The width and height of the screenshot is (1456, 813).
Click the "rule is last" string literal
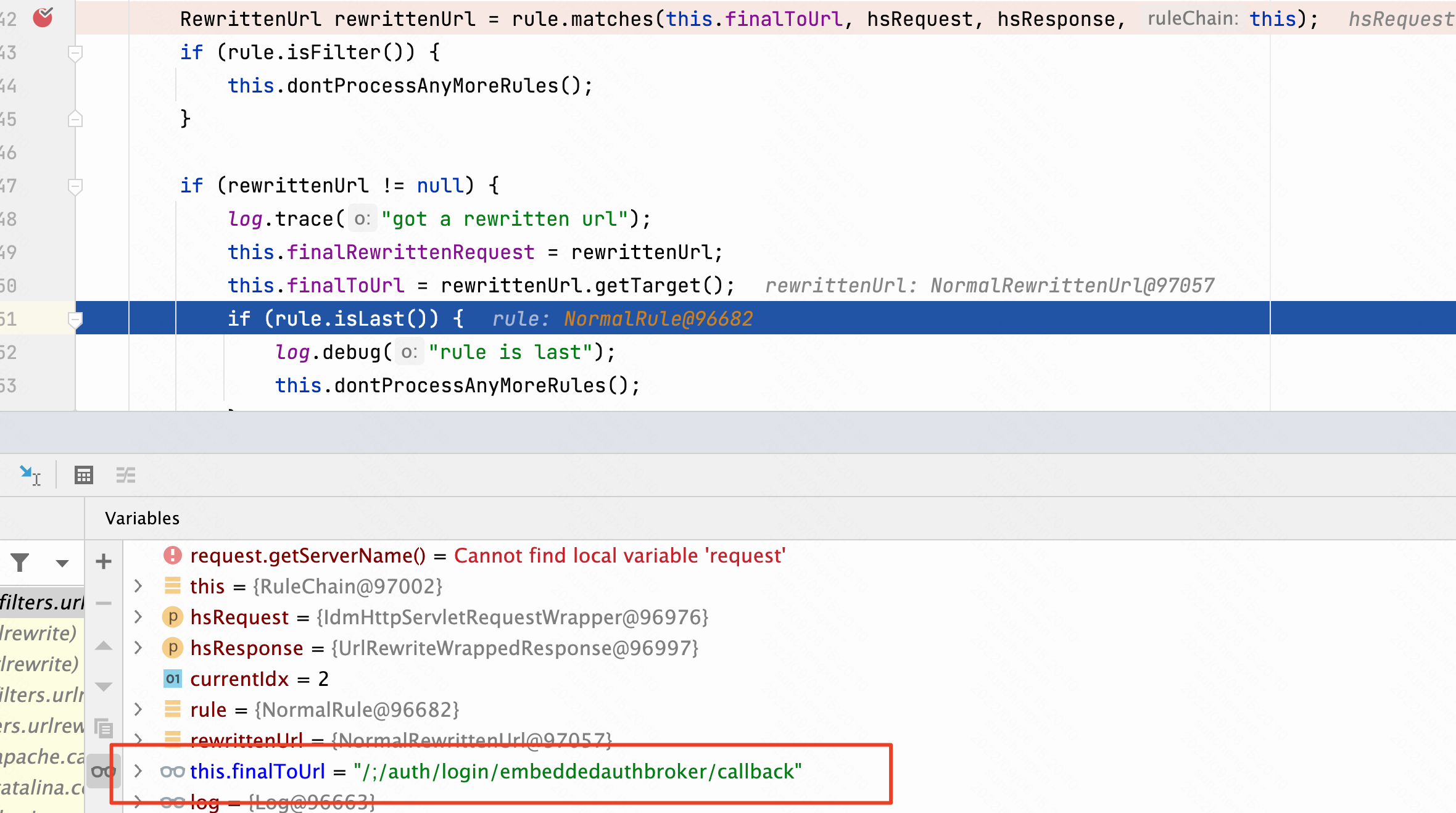pos(511,352)
